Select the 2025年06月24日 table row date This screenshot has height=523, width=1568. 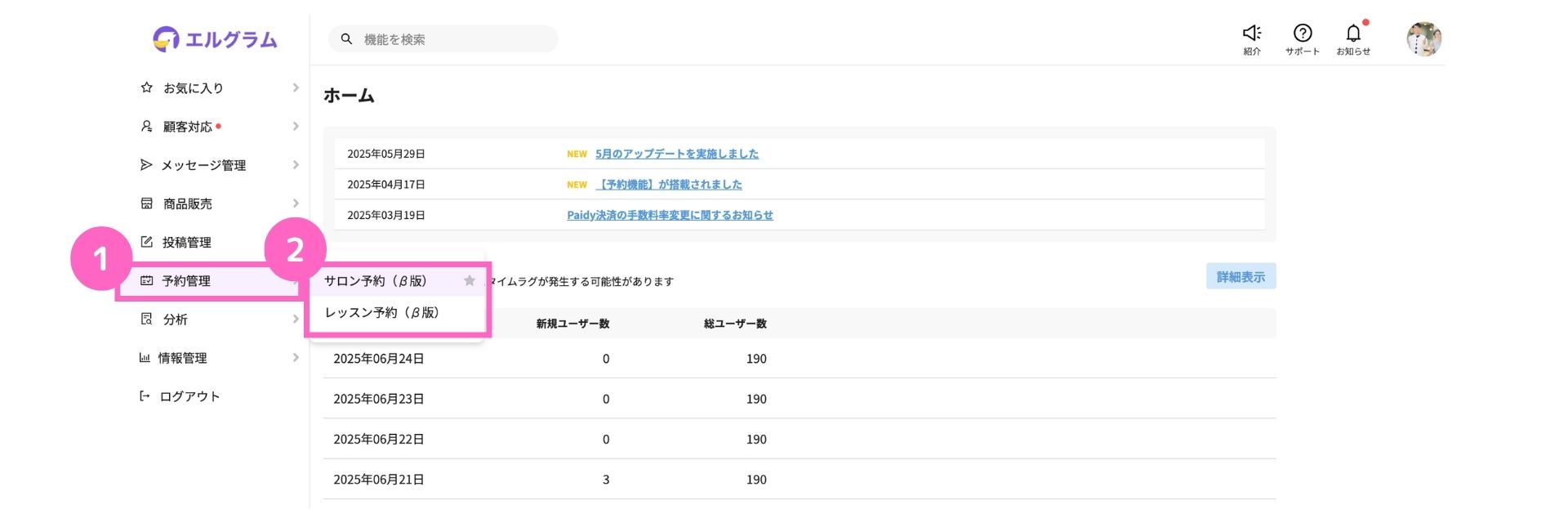click(x=378, y=359)
